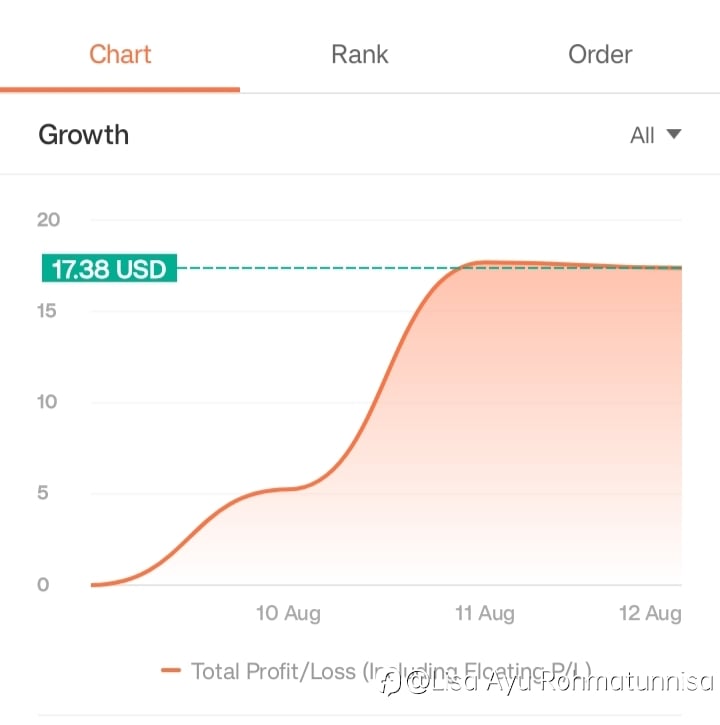Click the orange legend line marker
This screenshot has width=720, height=725.
tap(171, 670)
